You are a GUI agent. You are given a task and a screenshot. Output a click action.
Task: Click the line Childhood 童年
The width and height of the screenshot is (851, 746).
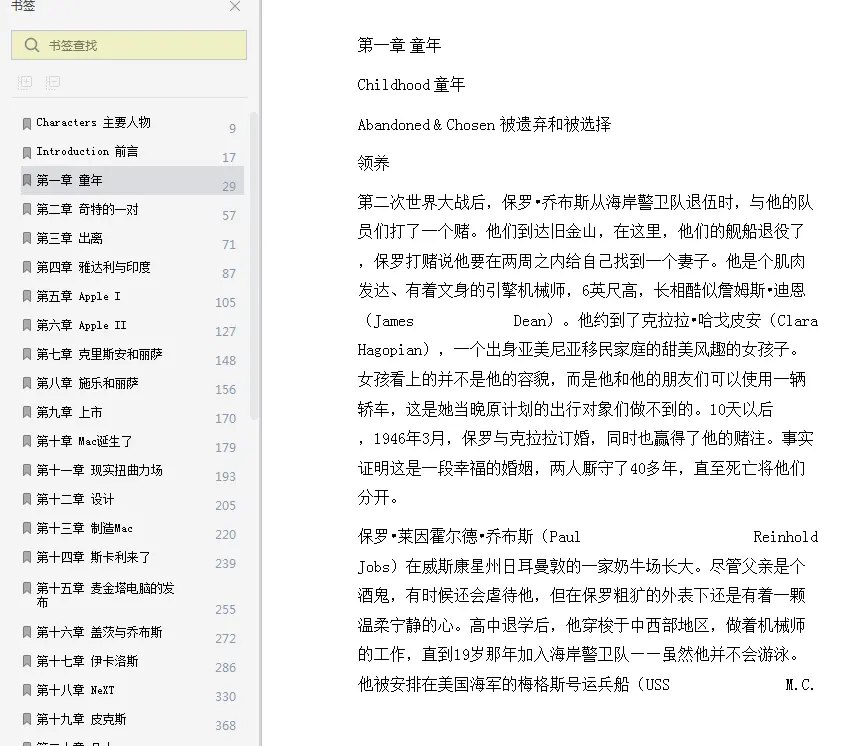411,85
